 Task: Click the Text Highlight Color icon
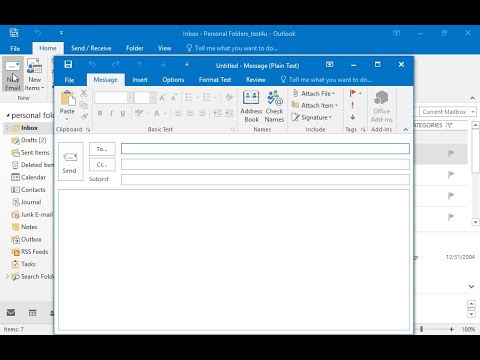click(139, 113)
